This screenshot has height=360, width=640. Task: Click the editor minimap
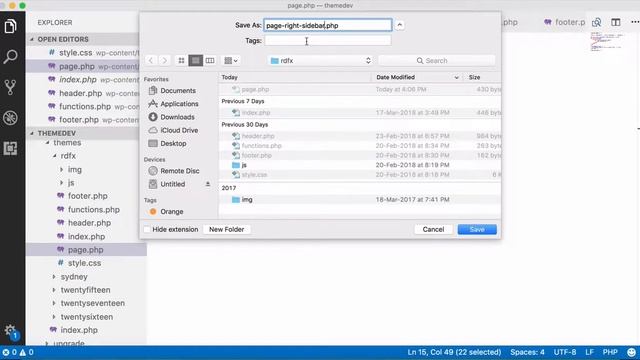607,42
